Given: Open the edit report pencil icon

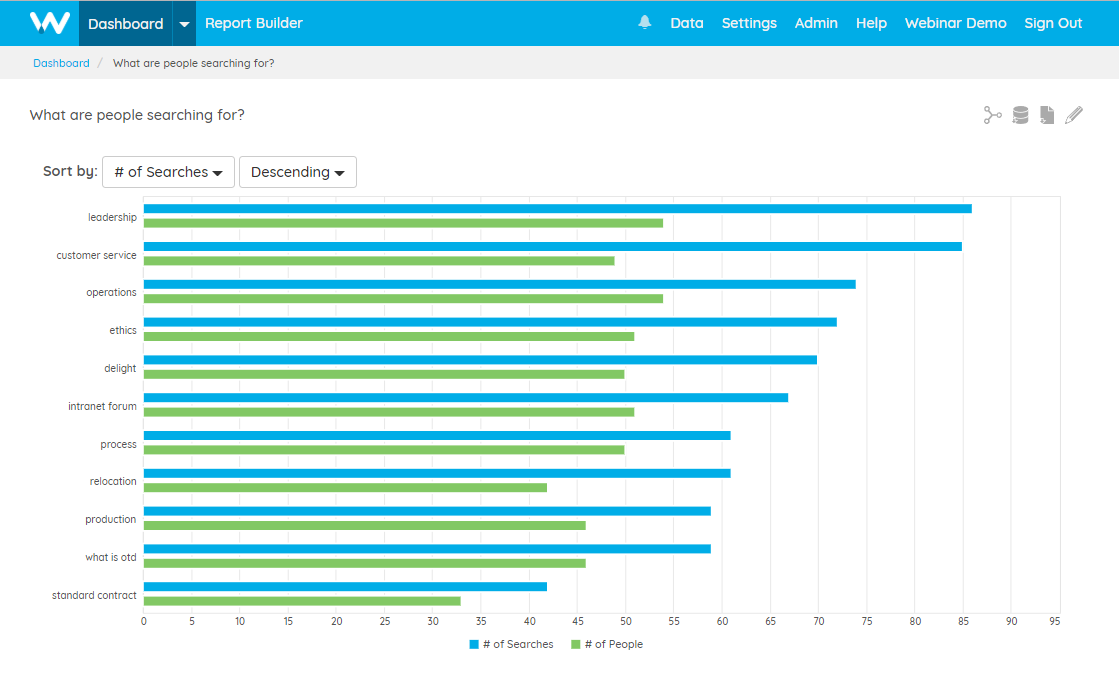Looking at the screenshot, I should point(1074,115).
